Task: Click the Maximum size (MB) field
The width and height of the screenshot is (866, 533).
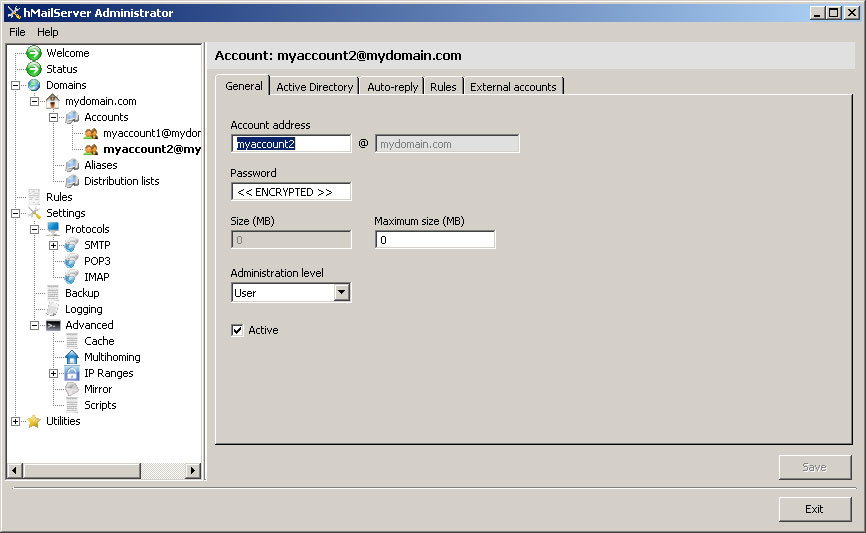Action: [435, 240]
